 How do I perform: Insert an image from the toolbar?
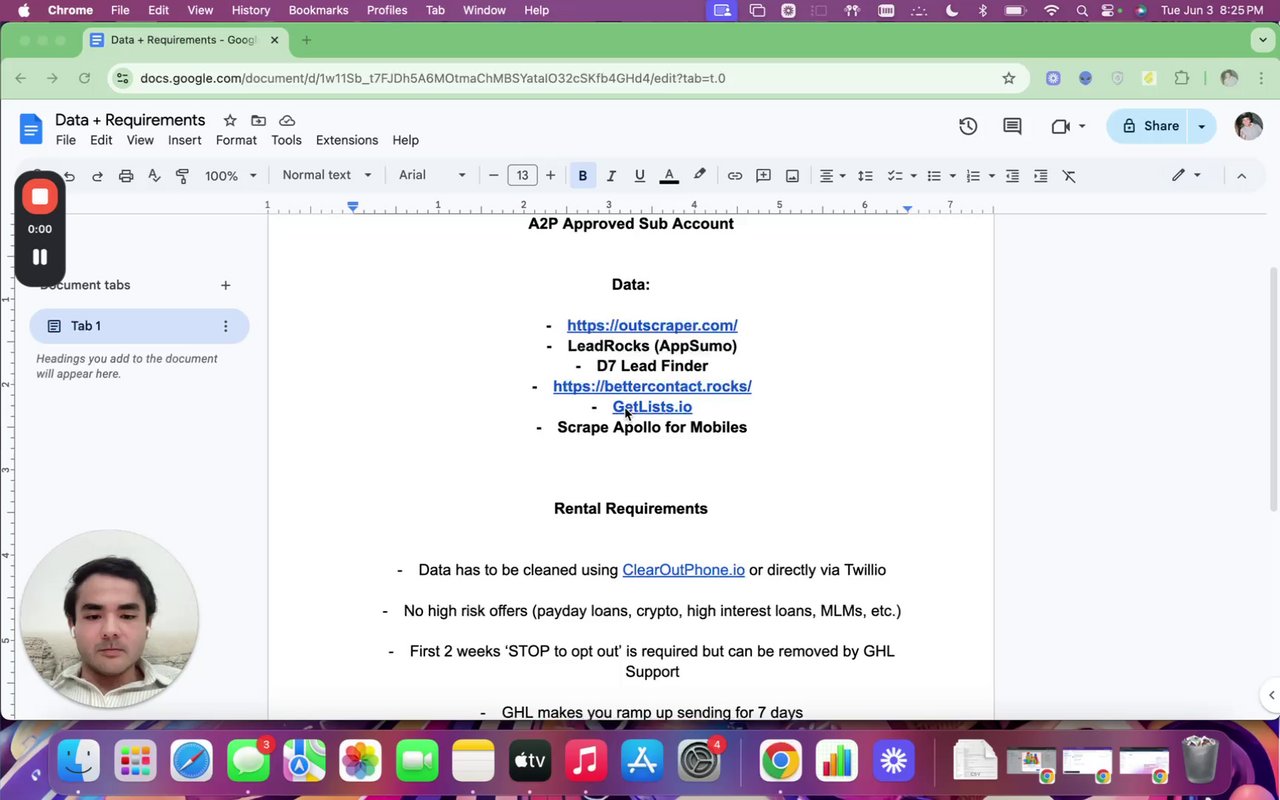(792, 176)
